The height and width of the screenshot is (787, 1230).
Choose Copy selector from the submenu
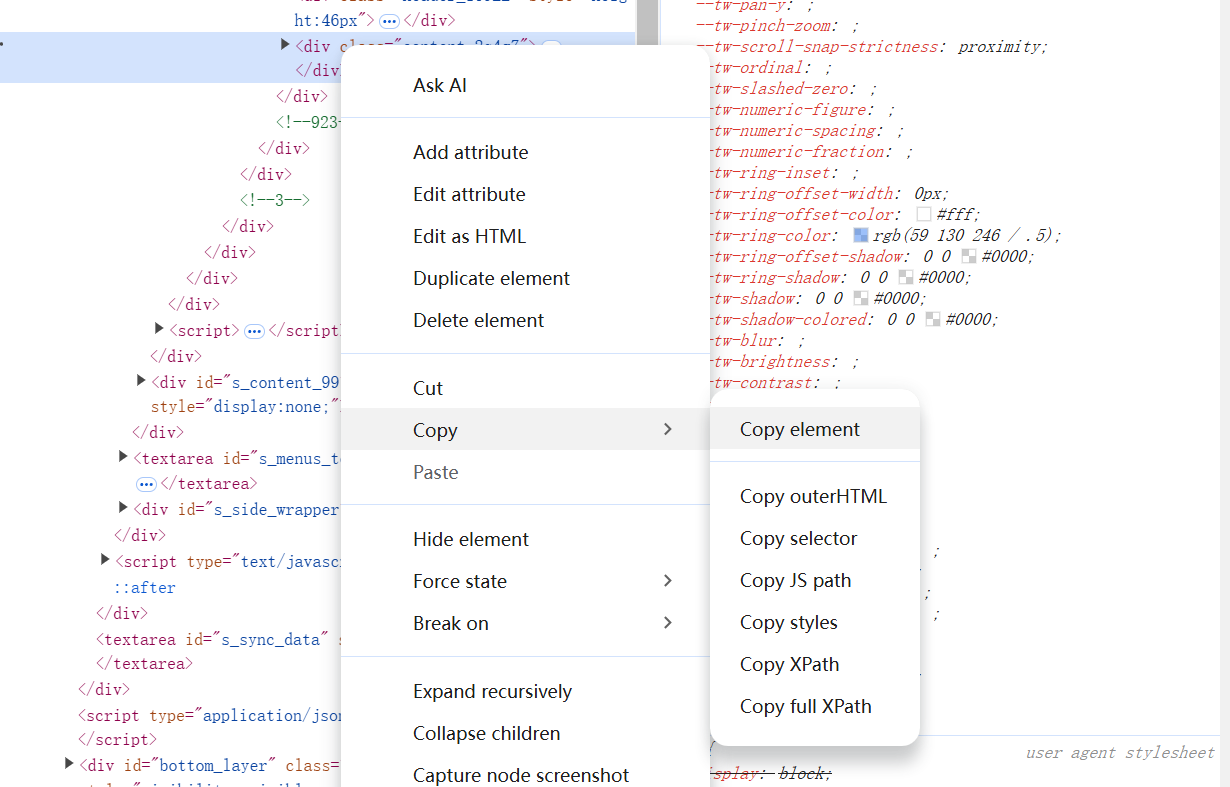tap(798, 539)
